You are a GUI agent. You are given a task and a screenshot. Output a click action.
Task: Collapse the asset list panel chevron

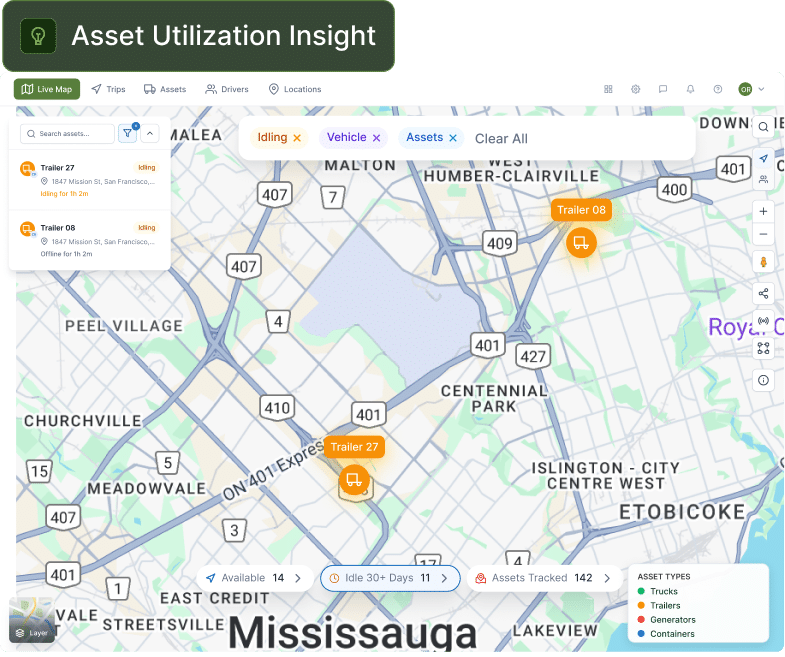(x=150, y=133)
